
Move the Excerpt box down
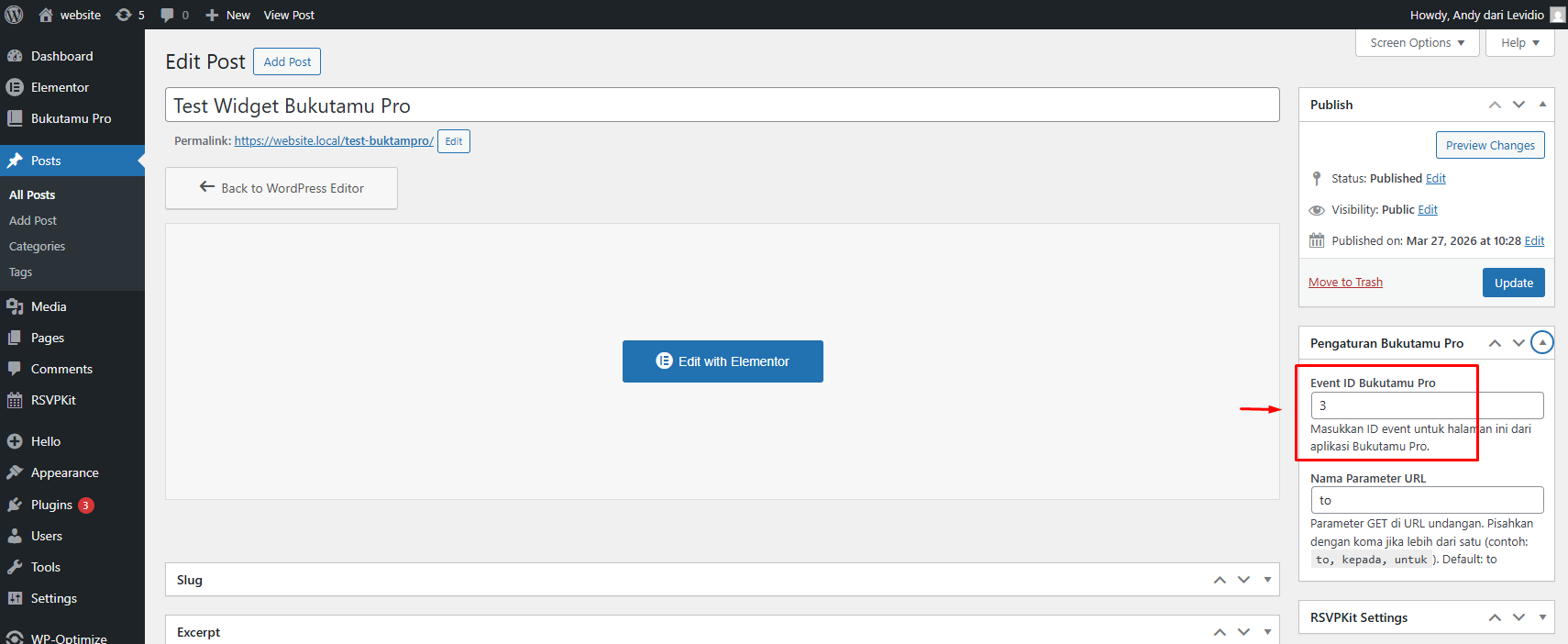coord(1243,632)
